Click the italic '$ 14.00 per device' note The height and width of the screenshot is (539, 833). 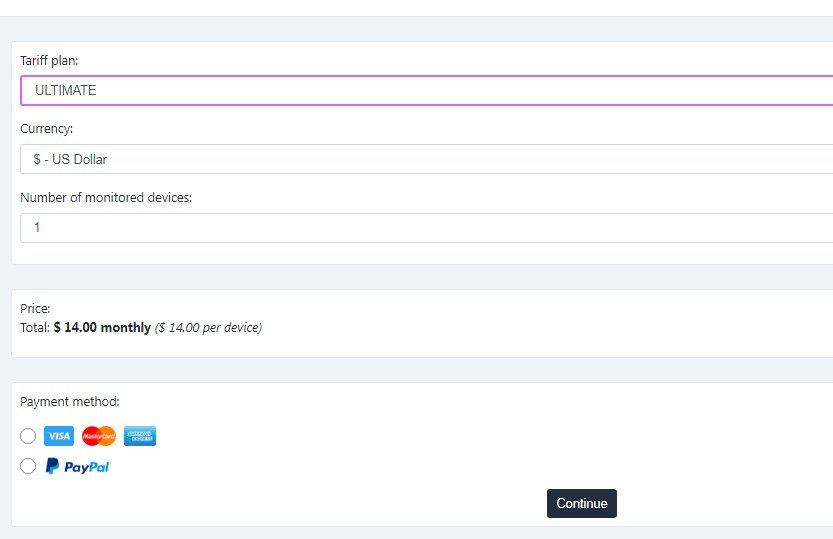point(208,327)
